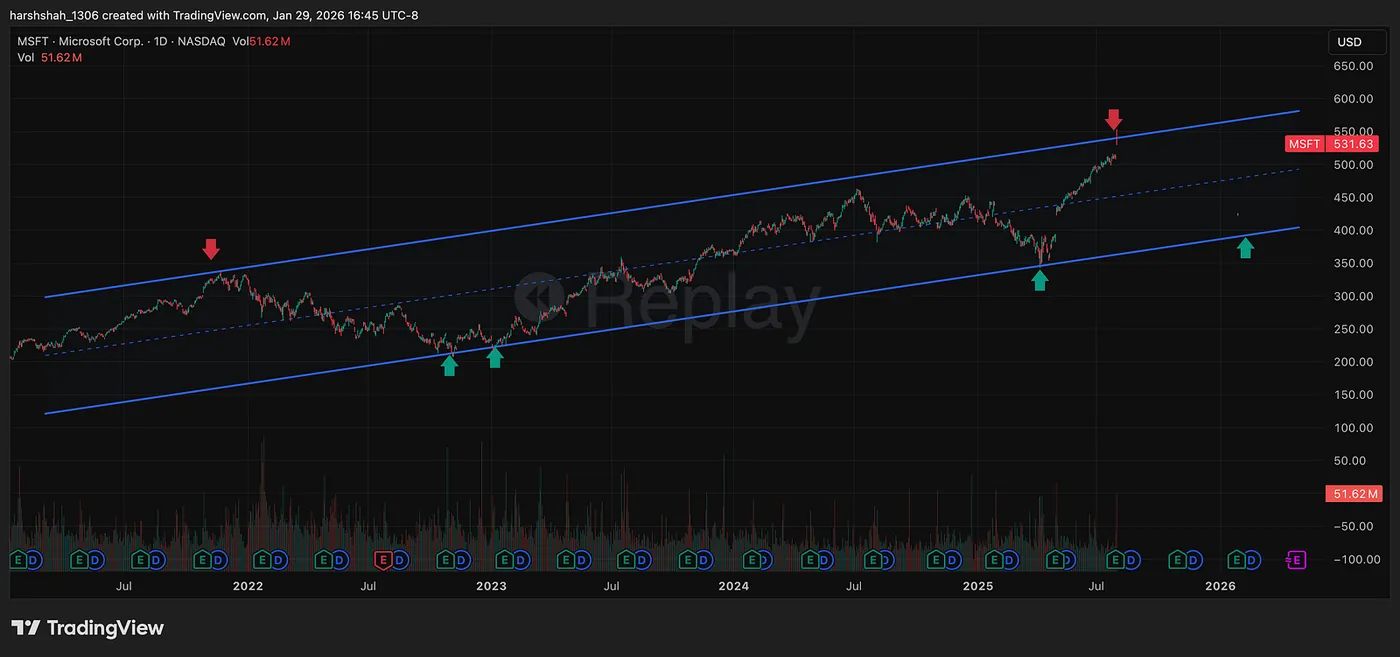The image size is (1400, 657).
Task: Click the 2022 time axis label
Action: [x=248, y=586]
